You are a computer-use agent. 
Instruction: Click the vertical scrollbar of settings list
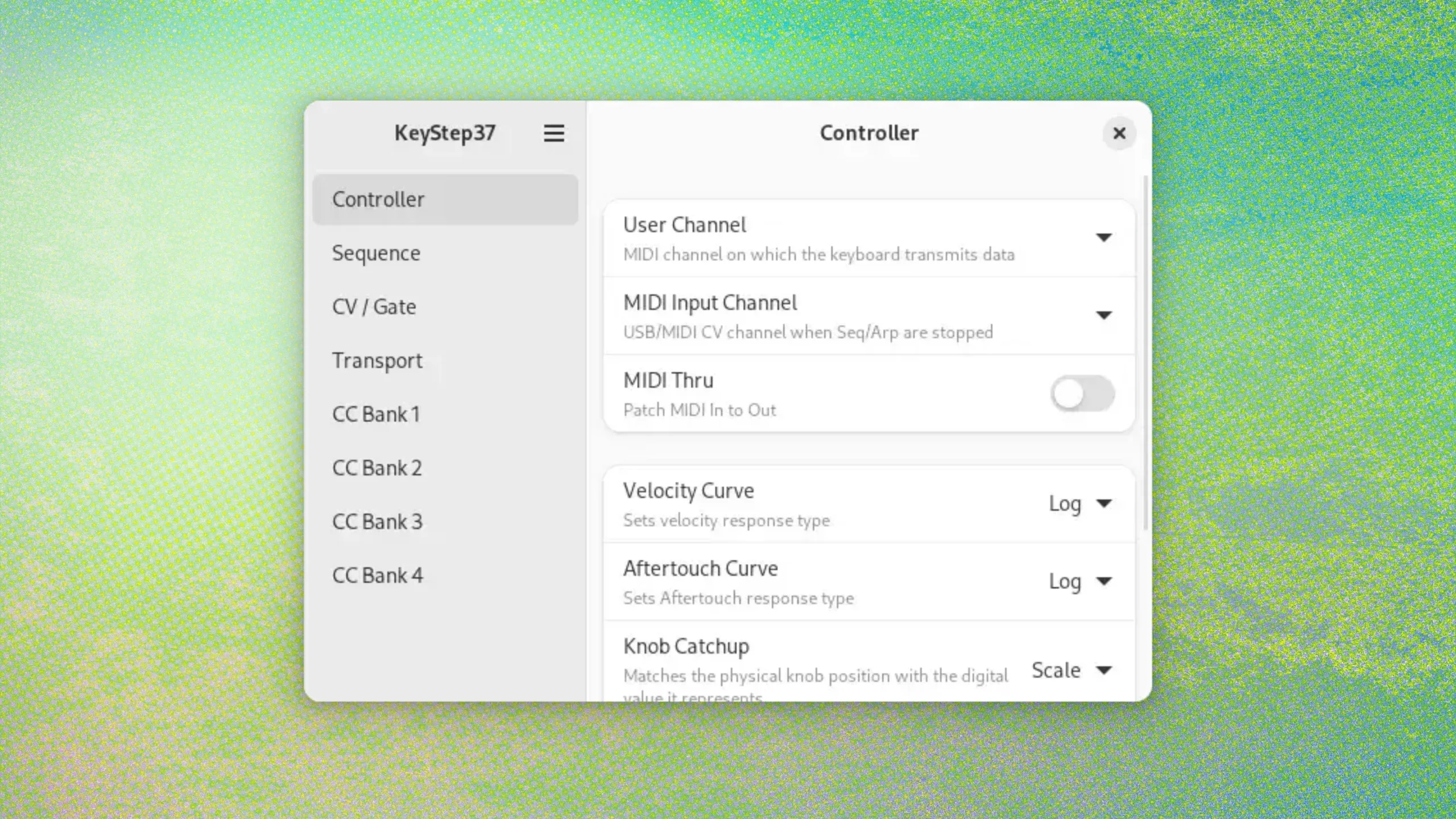1145,353
